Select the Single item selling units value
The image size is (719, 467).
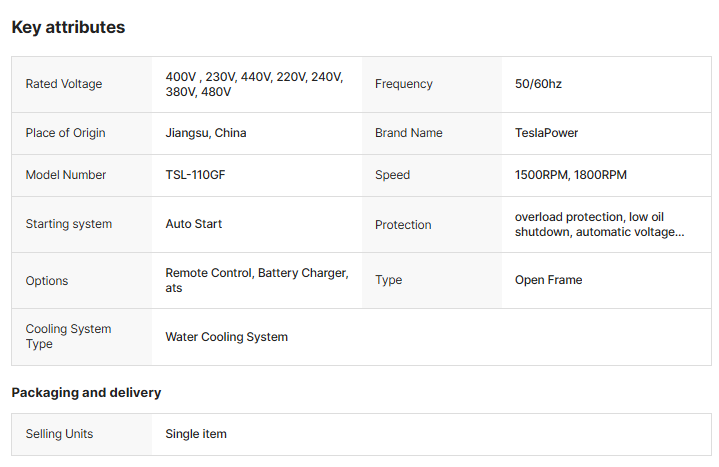click(196, 434)
